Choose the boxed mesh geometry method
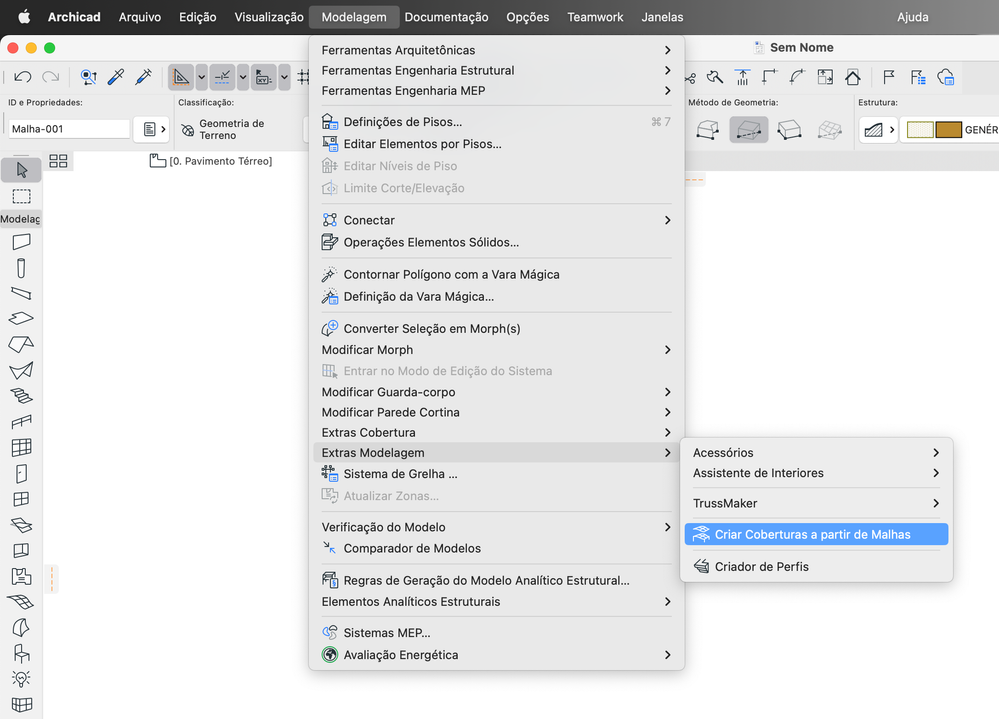999x719 pixels. pos(708,130)
